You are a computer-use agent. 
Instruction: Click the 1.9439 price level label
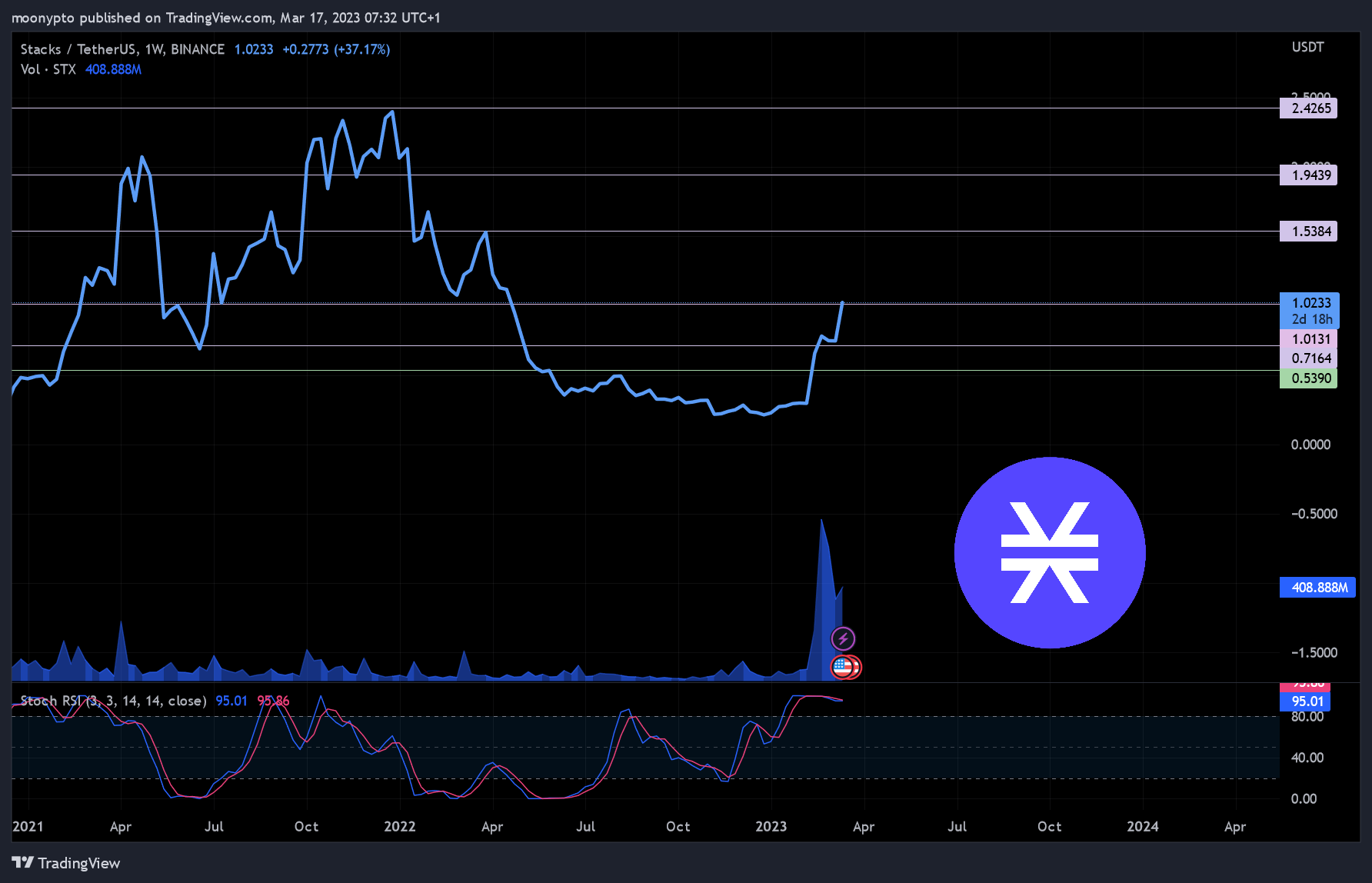point(1308,175)
